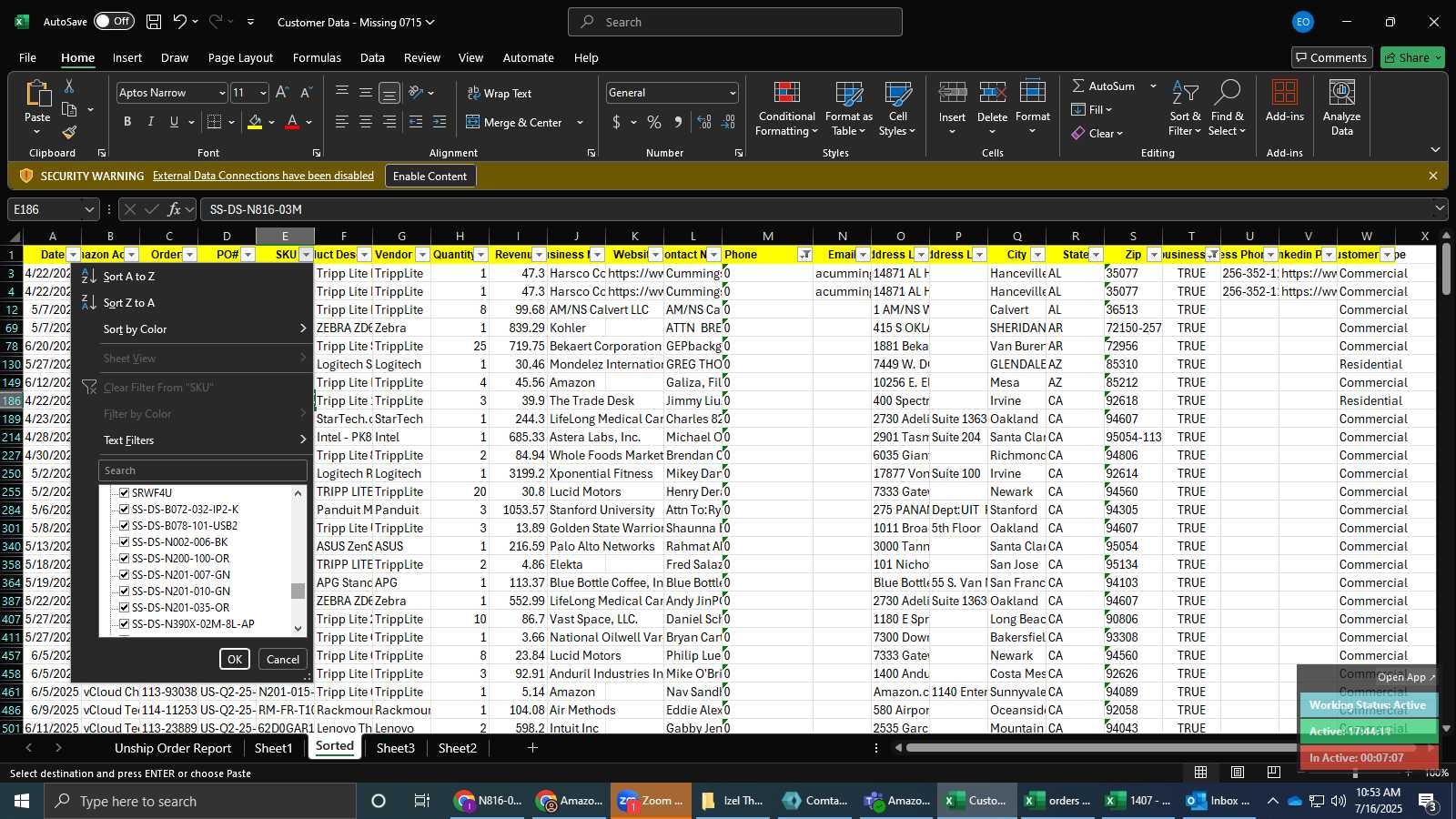The image size is (1456, 819).
Task: Open State column filter dropdown
Action: point(1096,255)
